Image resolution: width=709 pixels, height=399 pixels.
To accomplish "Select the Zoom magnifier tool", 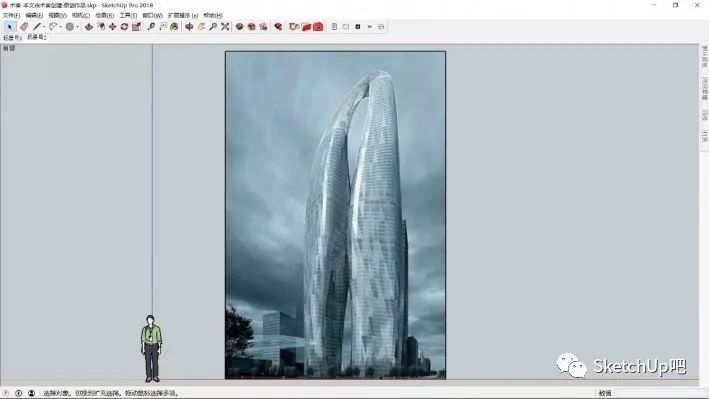I will [213, 27].
